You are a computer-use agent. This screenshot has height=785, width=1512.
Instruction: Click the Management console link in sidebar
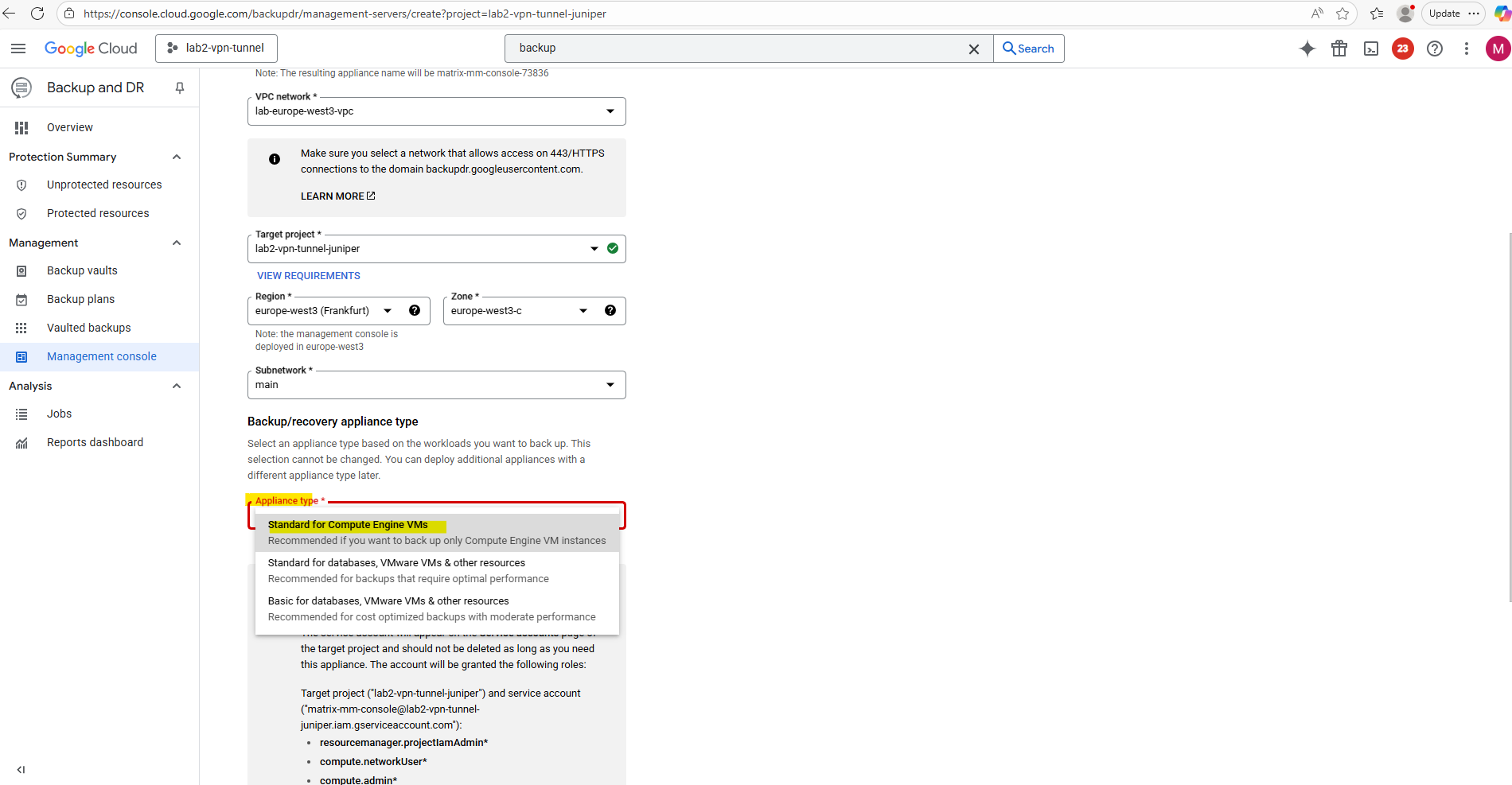[x=102, y=356]
